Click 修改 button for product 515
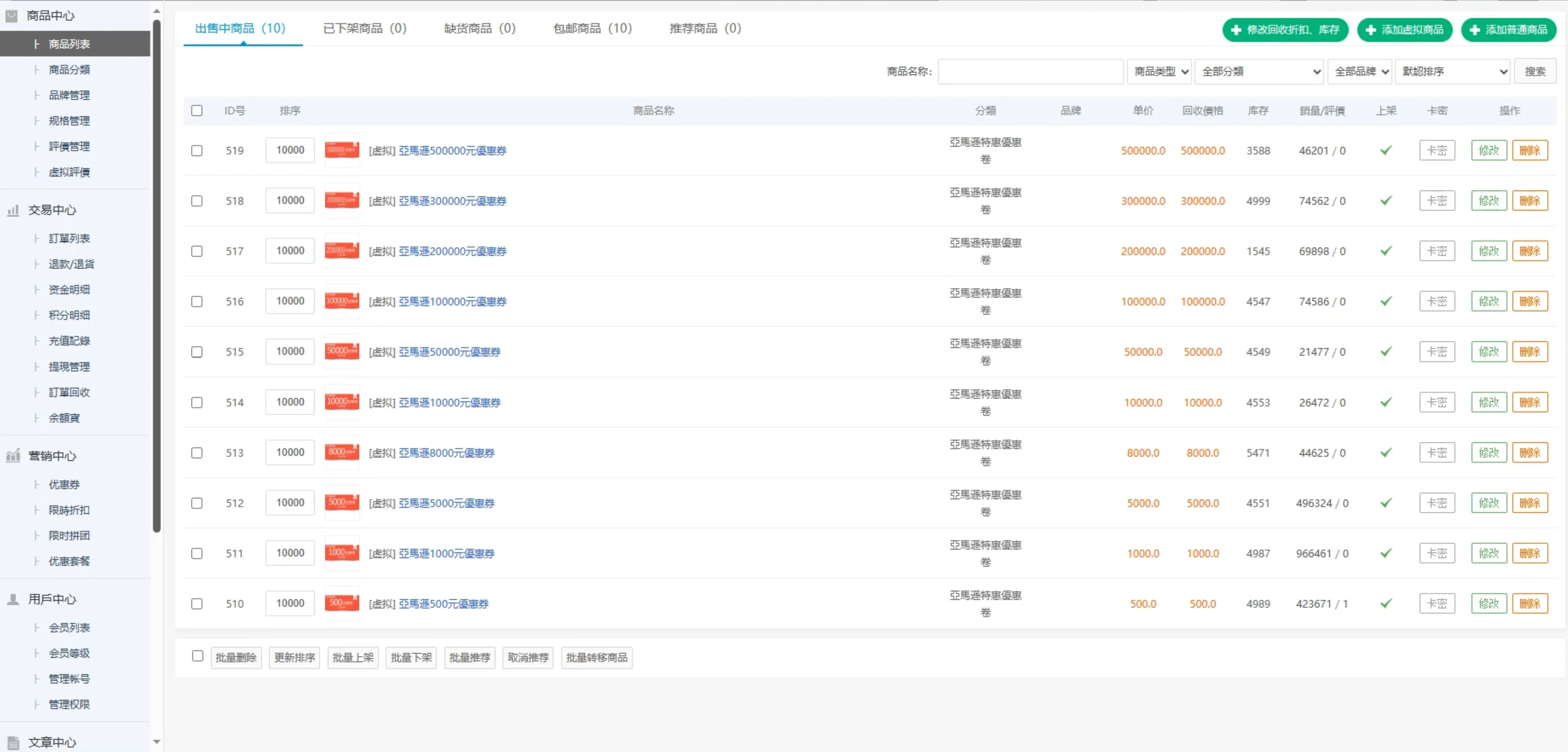1568x752 pixels. pyautogui.click(x=1488, y=352)
